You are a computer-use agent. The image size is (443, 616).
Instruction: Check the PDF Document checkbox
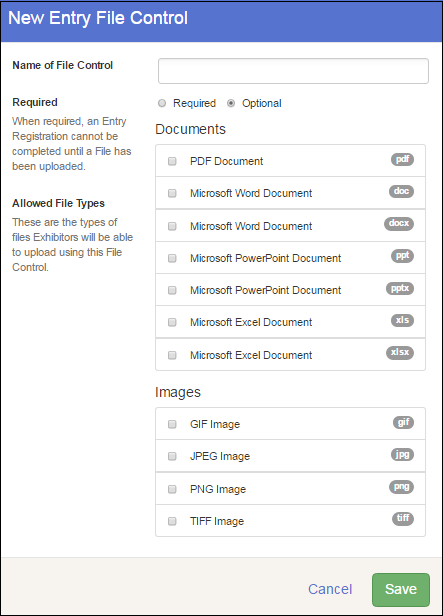[172, 161]
